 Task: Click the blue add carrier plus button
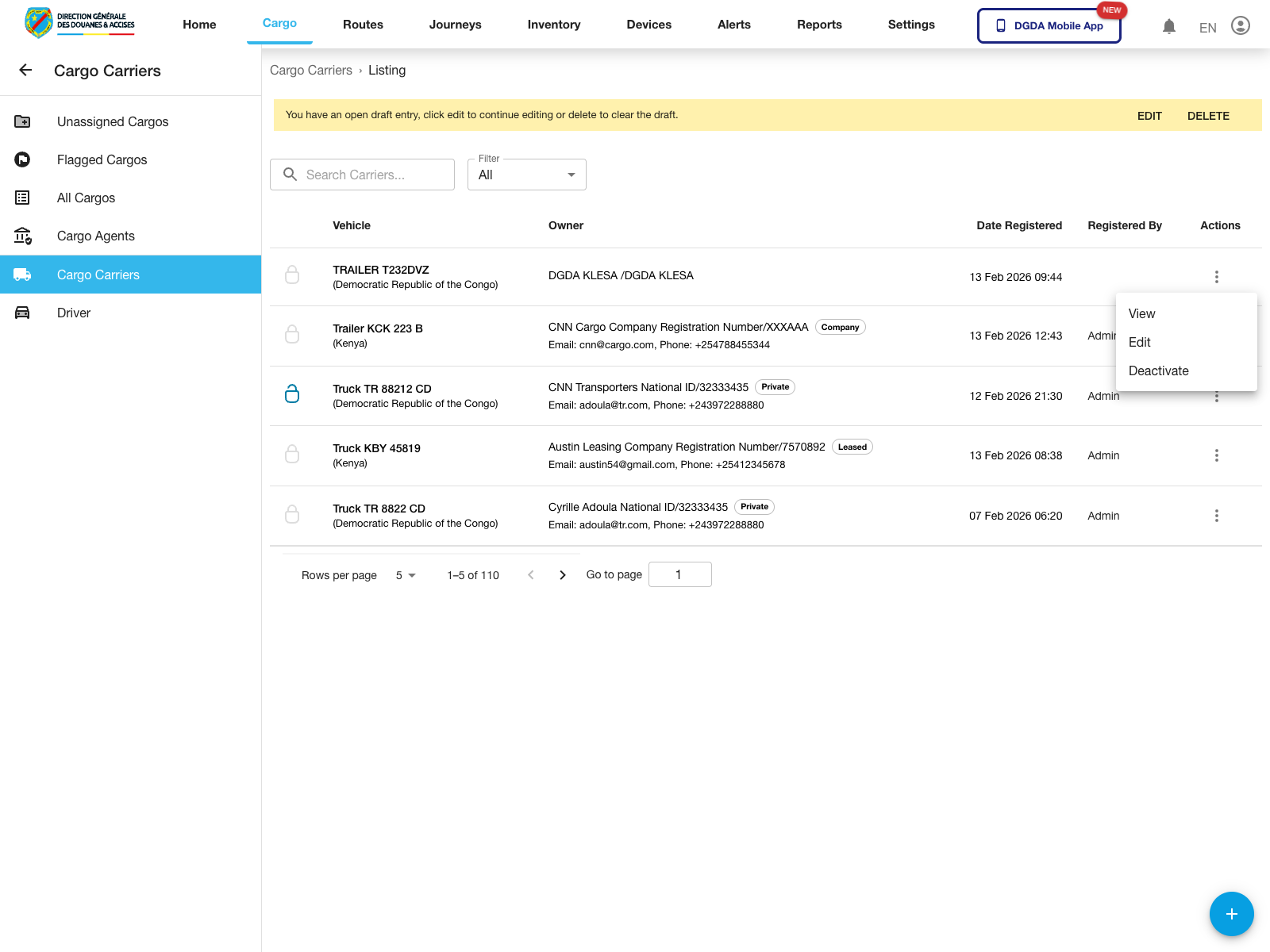tap(1231, 914)
